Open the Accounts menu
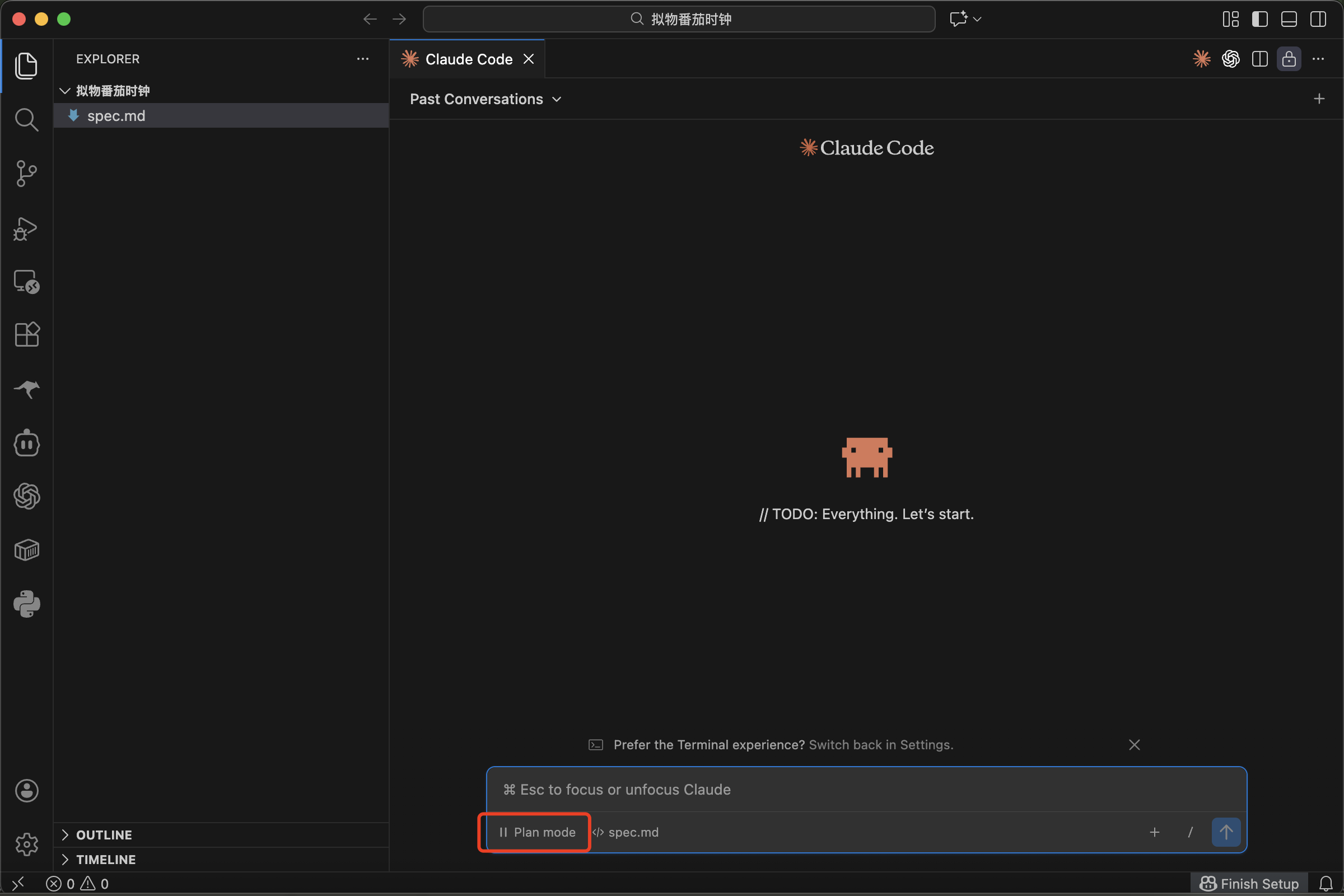This screenshot has height=896, width=1344. 26,791
